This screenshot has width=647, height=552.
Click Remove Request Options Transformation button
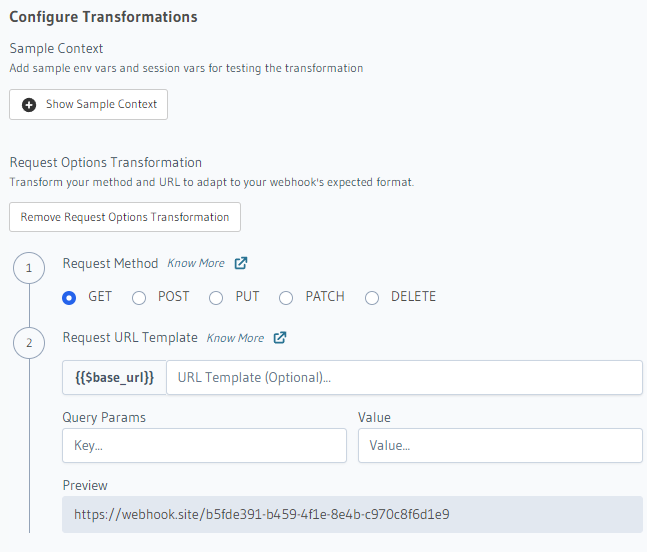125,217
